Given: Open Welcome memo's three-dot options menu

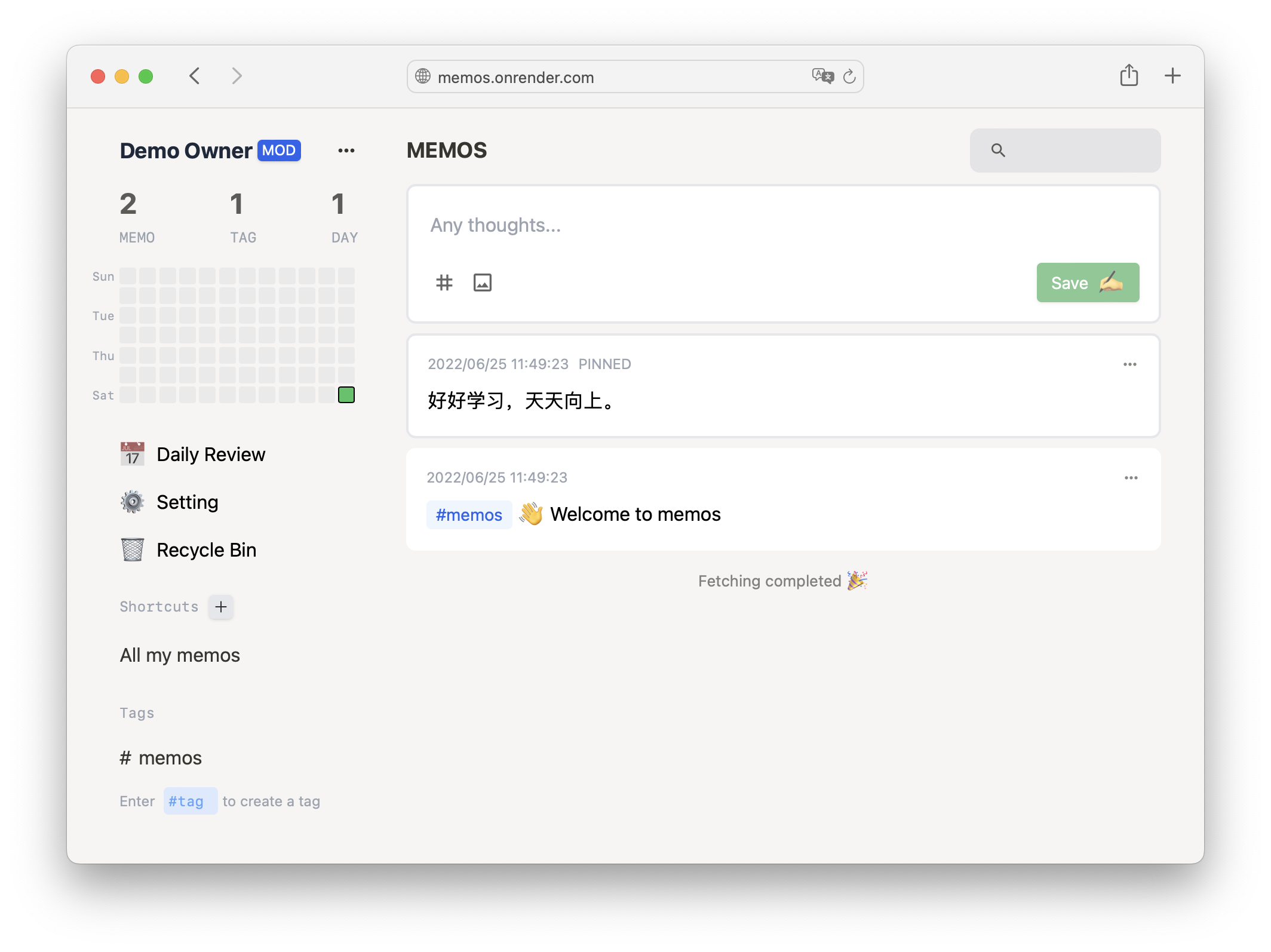Looking at the screenshot, I should tap(1131, 478).
